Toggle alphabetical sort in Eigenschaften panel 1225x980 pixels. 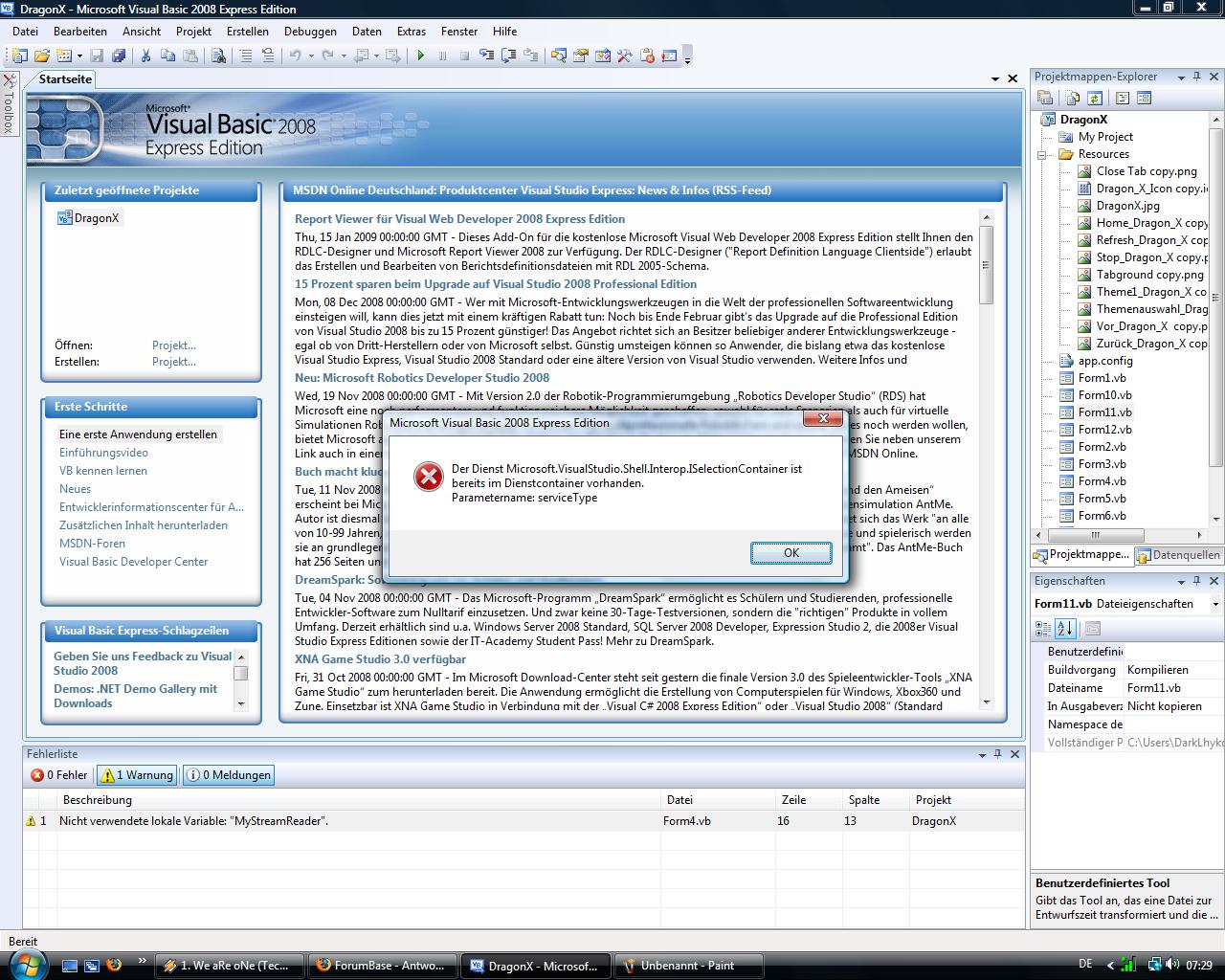click(x=1065, y=629)
